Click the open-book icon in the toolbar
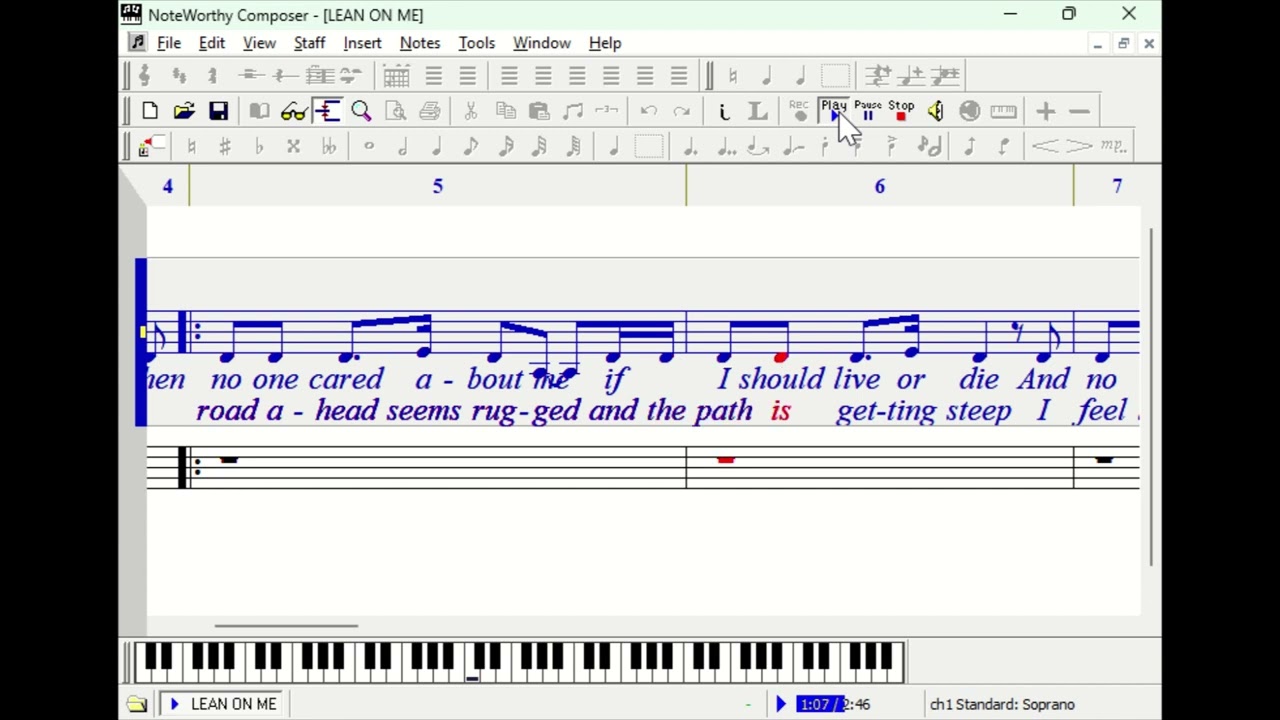Image resolution: width=1280 pixels, height=720 pixels. [259, 111]
